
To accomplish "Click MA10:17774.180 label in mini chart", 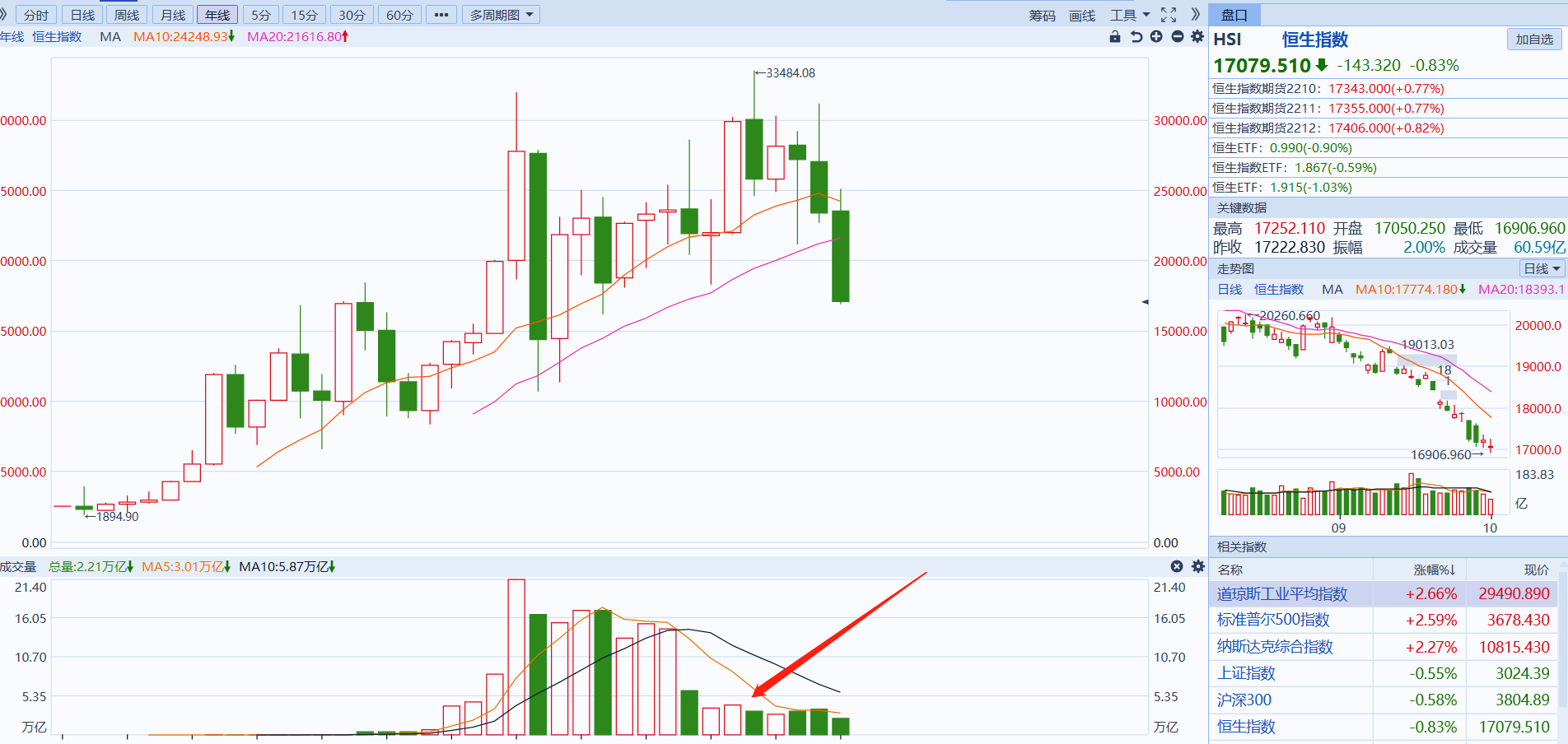I will point(1411,289).
